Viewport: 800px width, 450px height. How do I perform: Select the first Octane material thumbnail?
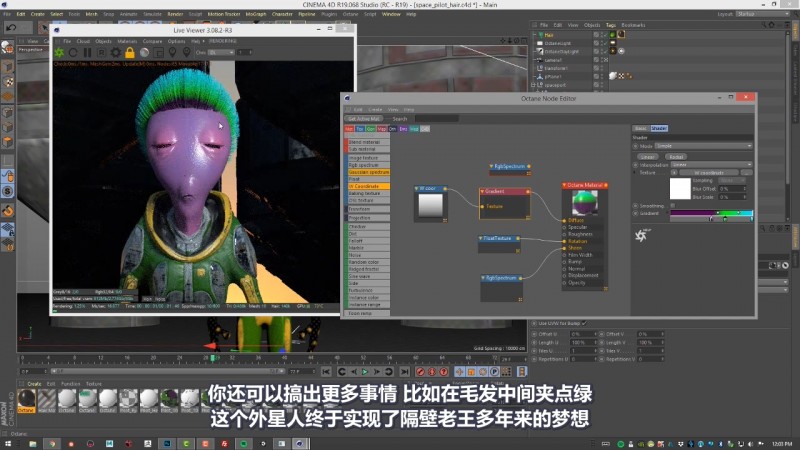pyautogui.click(x=26, y=401)
